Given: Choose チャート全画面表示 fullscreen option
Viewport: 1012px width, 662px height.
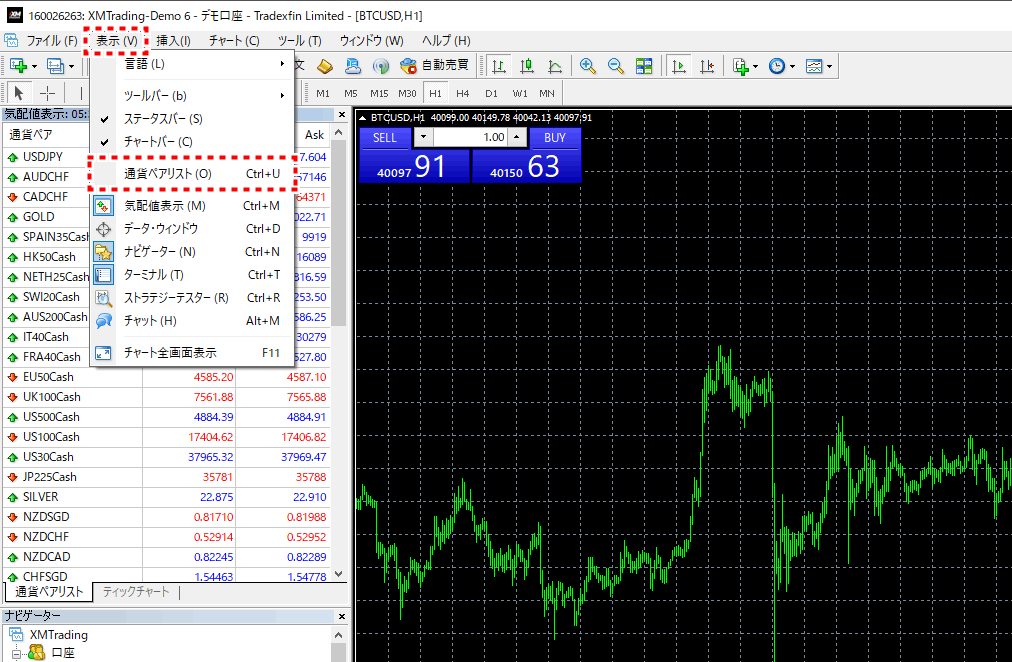Looking at the screenshot, I should [192, 353].
